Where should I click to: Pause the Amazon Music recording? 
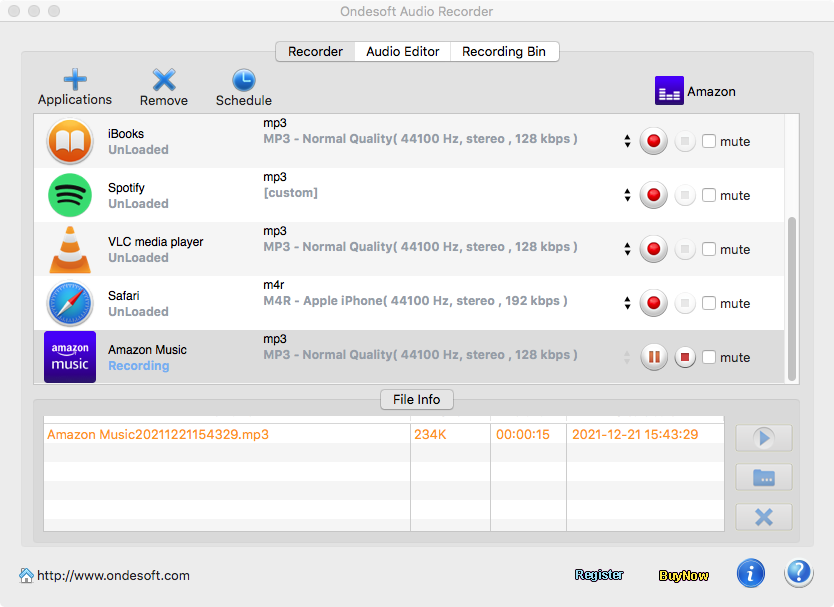point(653,357)
